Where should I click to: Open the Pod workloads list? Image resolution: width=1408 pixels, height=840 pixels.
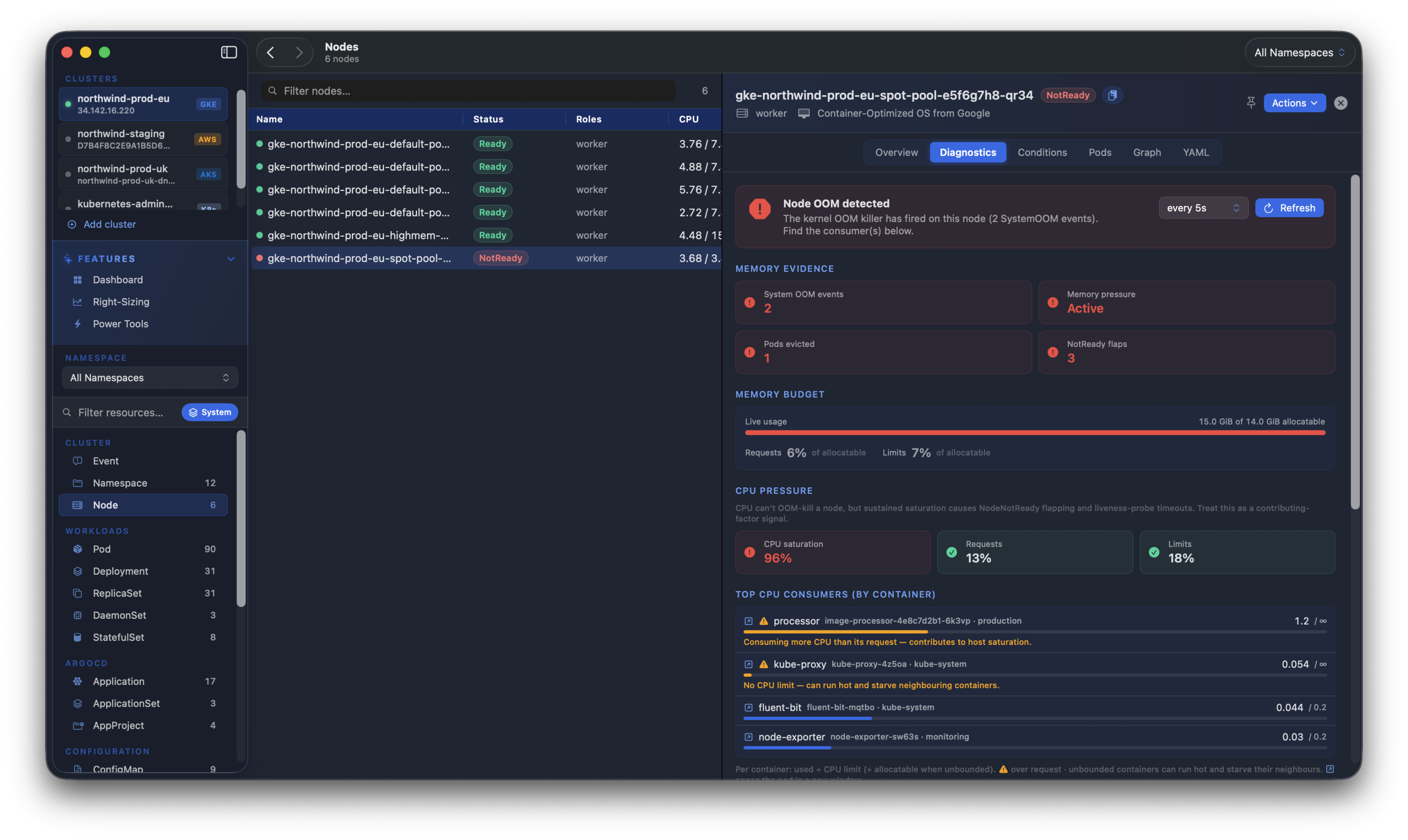143,549
